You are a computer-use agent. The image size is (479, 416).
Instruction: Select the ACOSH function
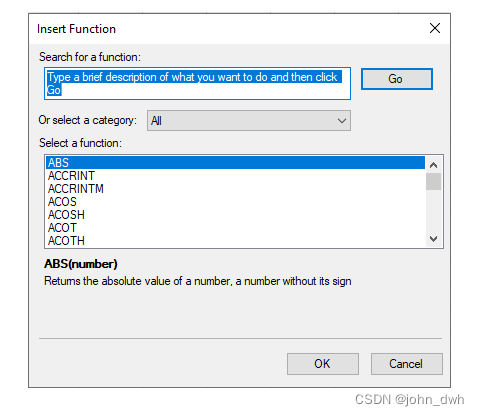(x=235, y=215)
